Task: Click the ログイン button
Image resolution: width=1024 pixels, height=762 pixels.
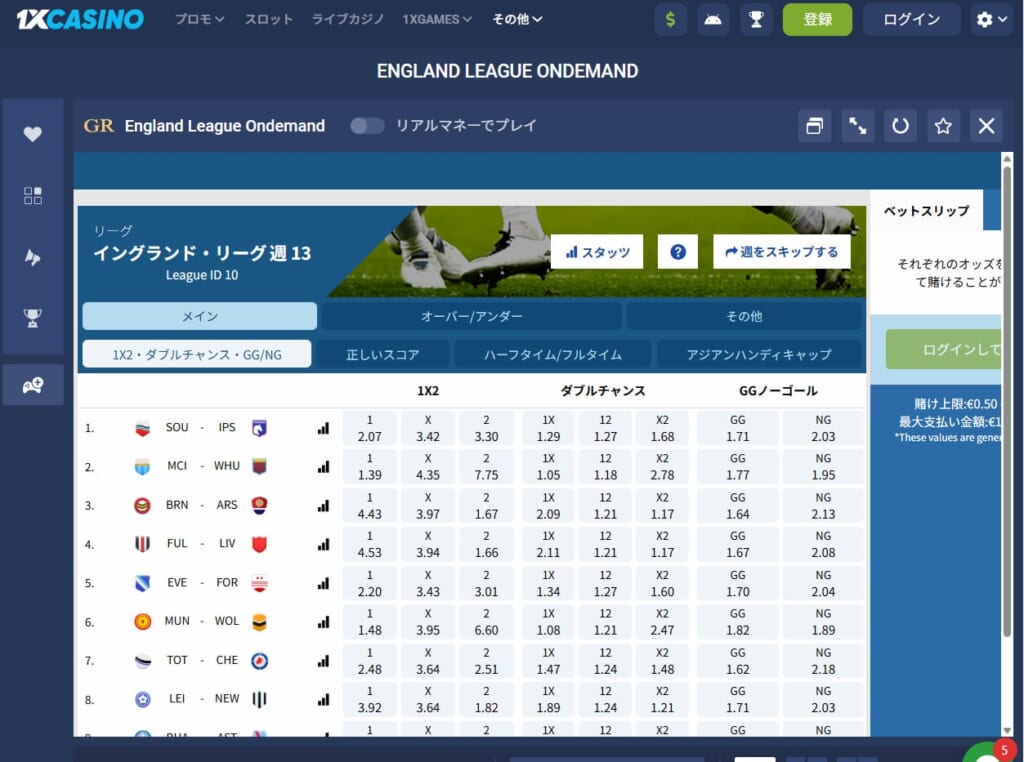Action: [912, 20]
